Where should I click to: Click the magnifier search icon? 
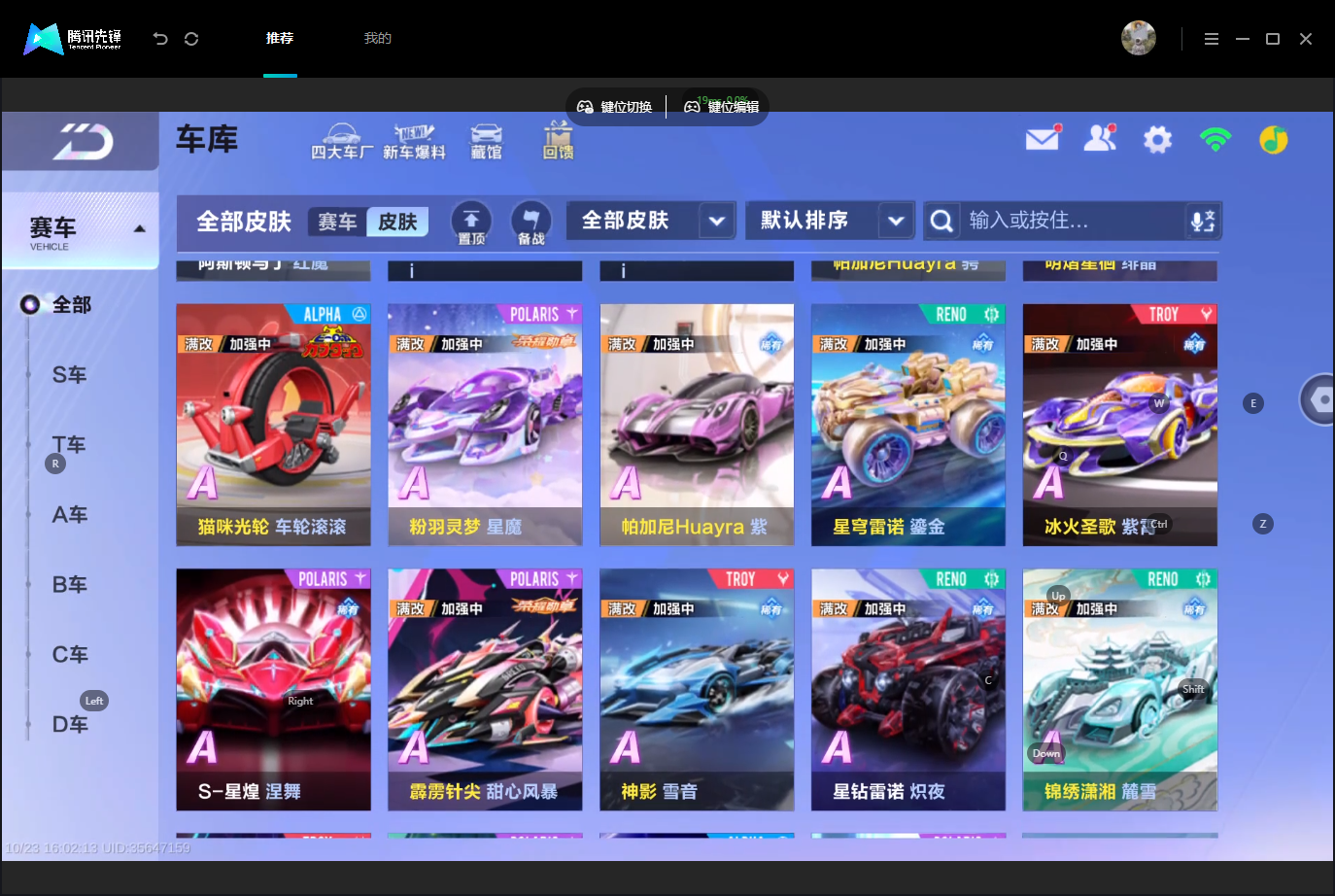(941, 222)
